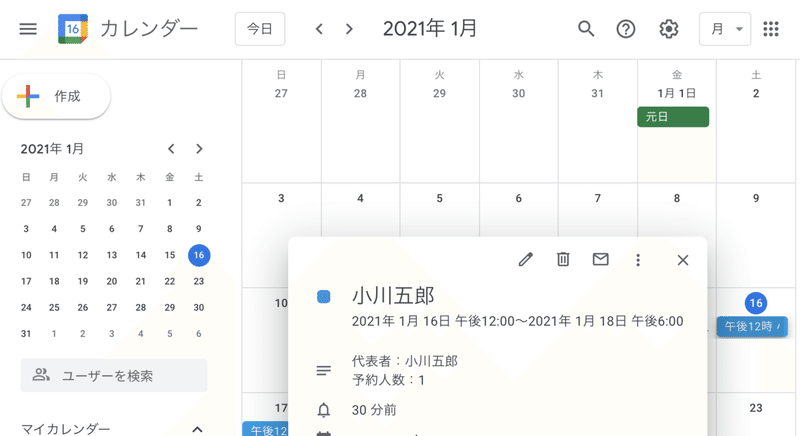
Task: Edit the 小川五郎 event with pencil icon
Action: click(526, 260)
